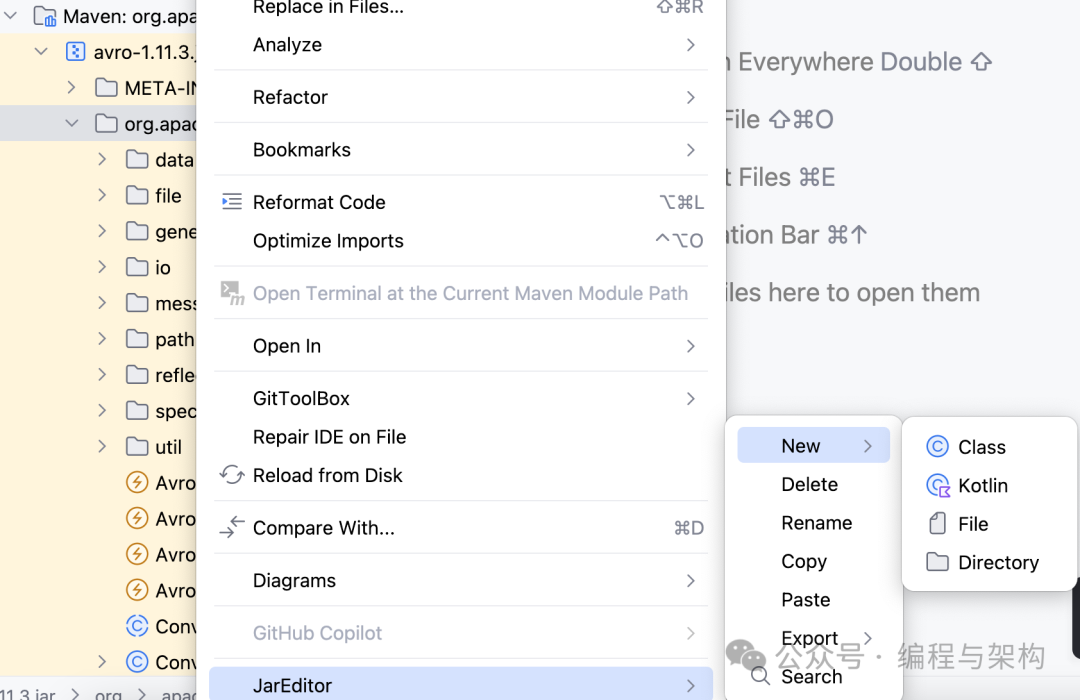Choose Rename from the JarEditor menu

(x=816, y=523)
